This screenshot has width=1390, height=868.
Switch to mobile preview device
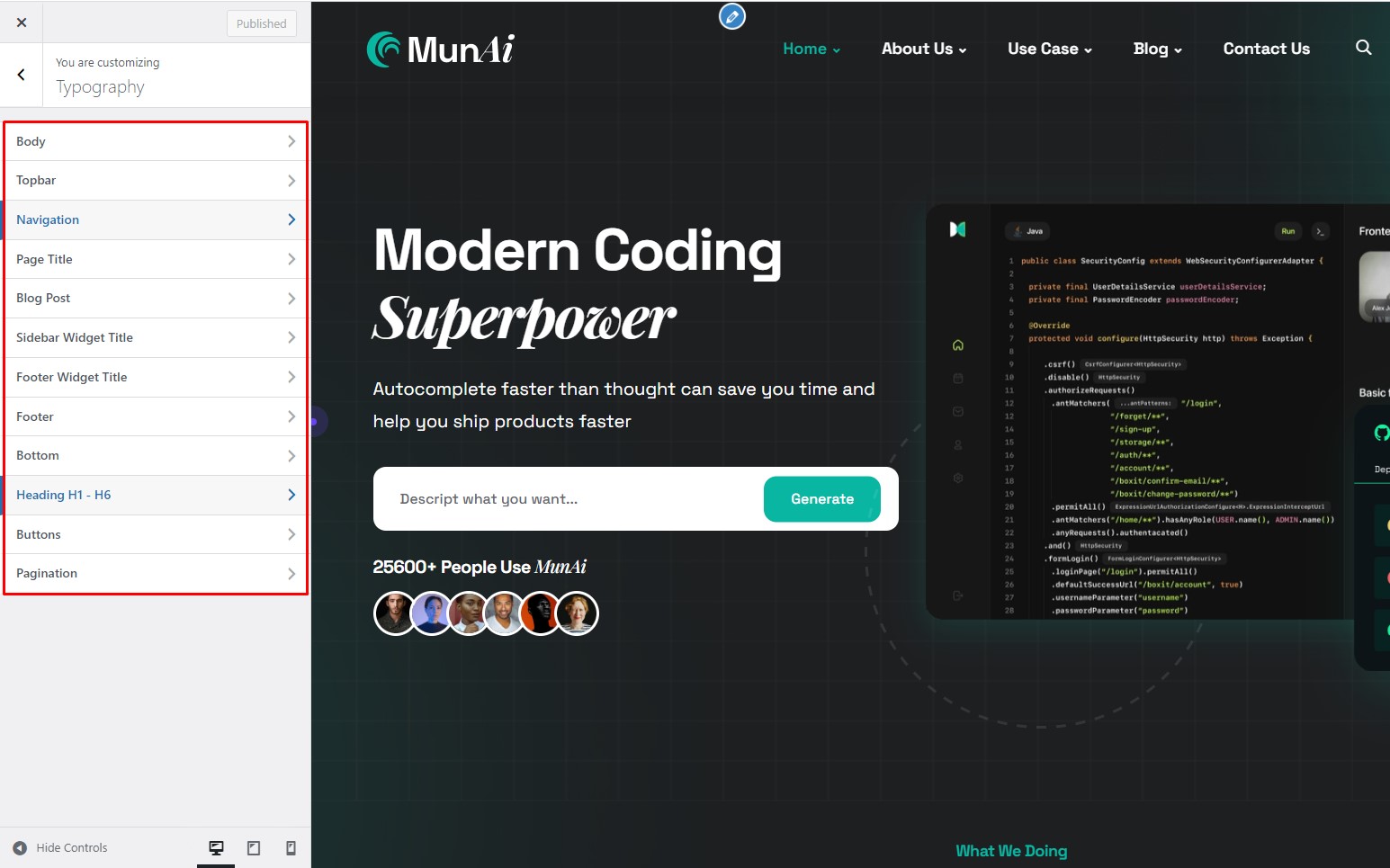coord(291,848)
